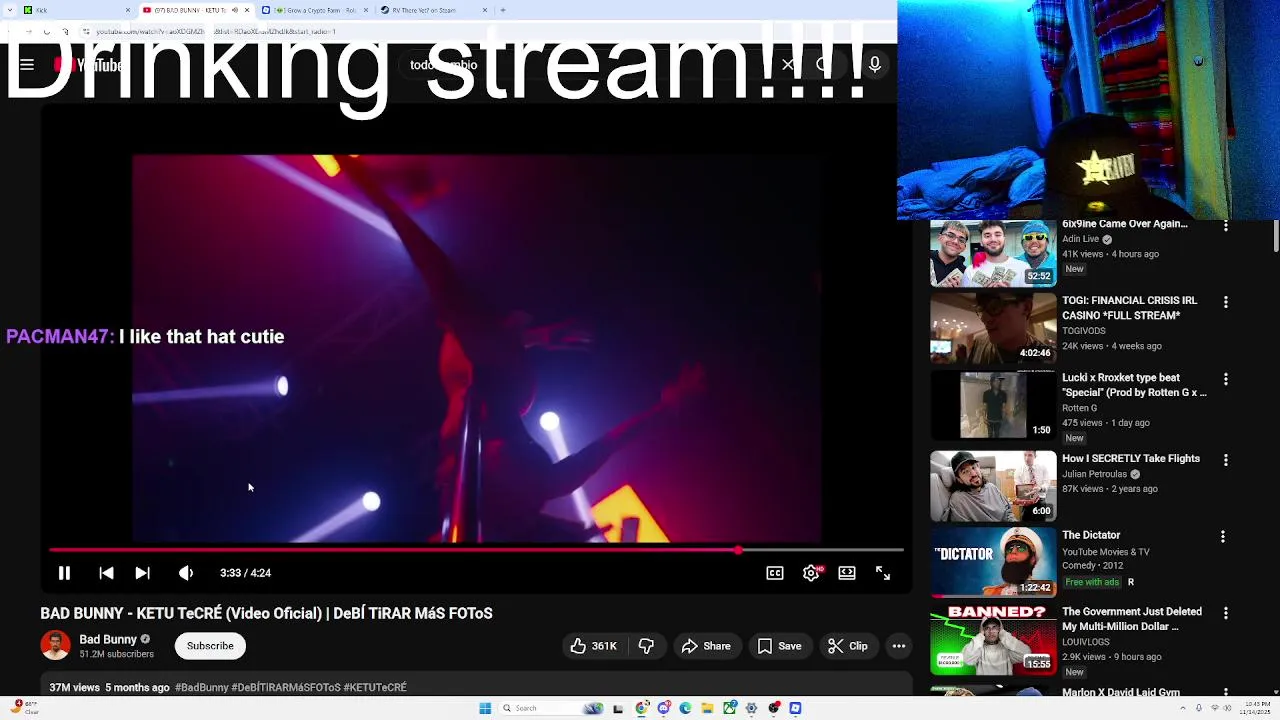
Task: Open options menu for TOGI video
Action: click(x=1226, y=302)
